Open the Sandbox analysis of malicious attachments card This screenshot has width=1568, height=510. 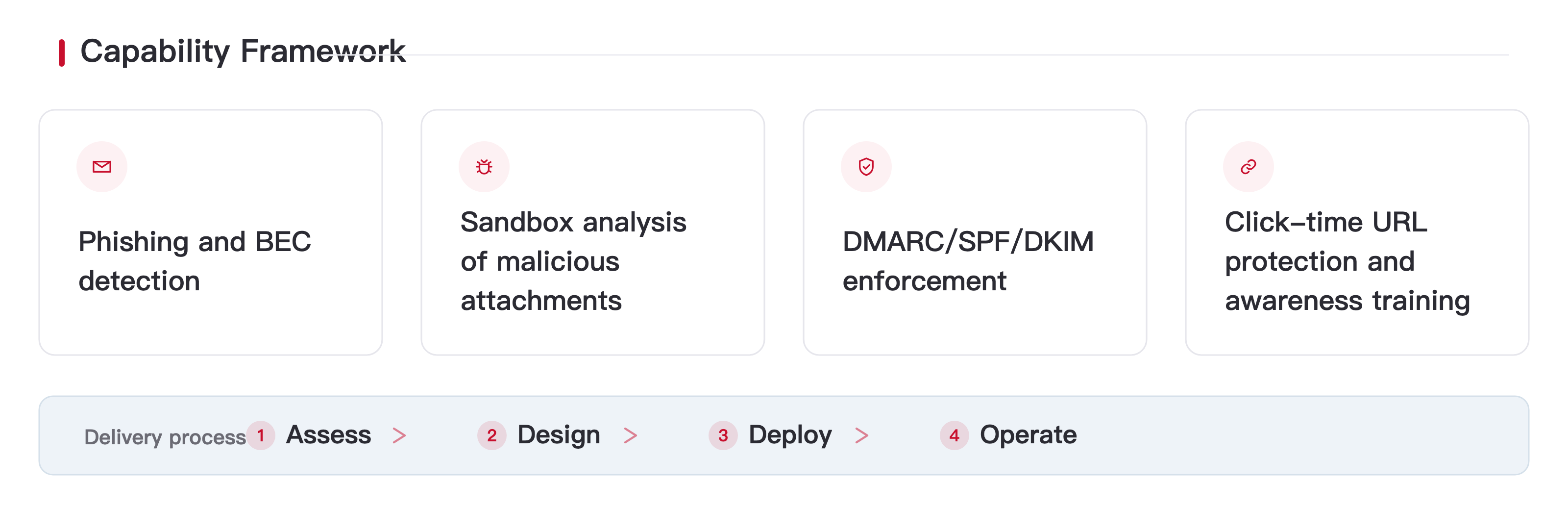click(593, 232)
